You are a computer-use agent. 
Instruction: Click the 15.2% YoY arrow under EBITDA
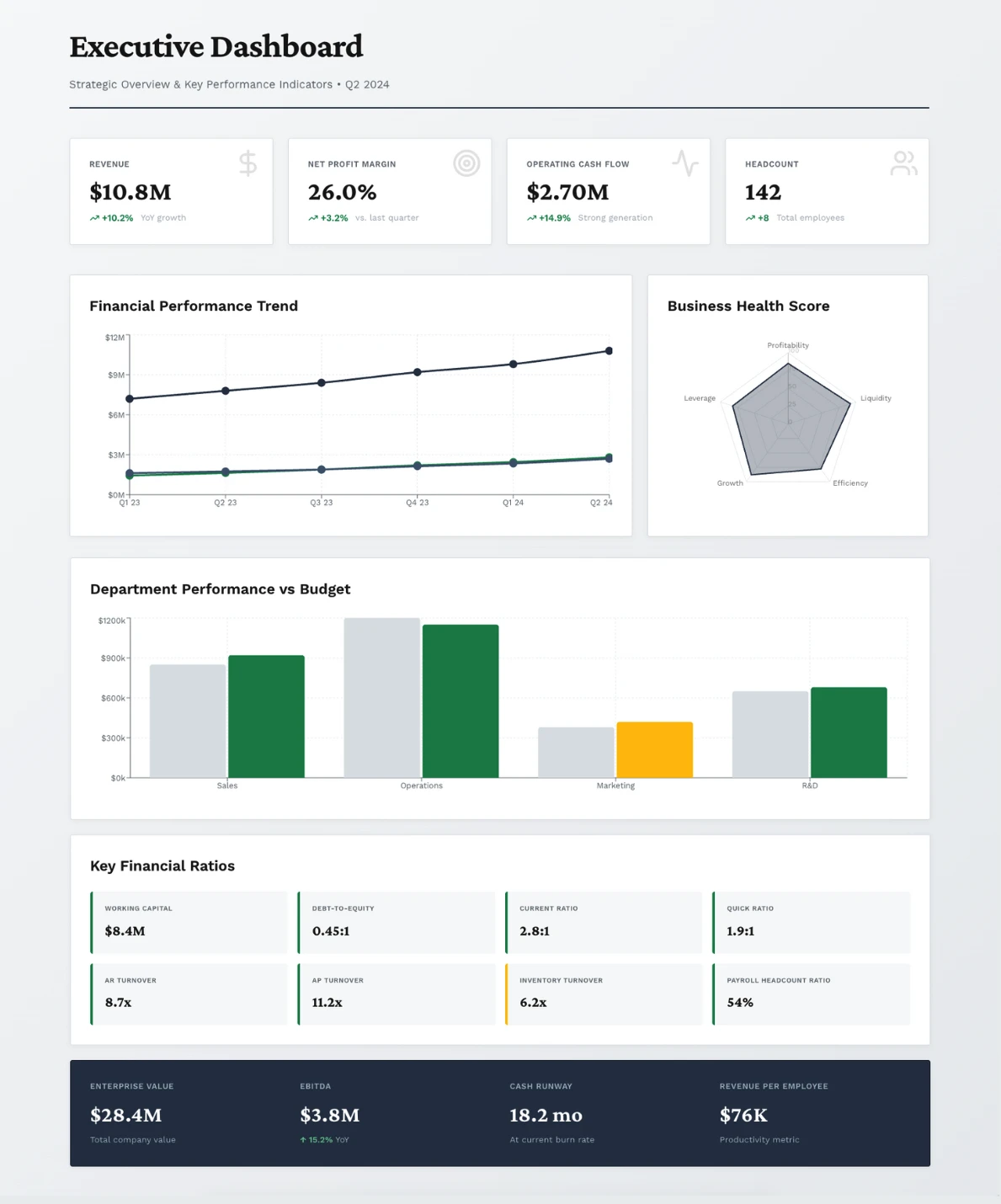point(302,1139)
